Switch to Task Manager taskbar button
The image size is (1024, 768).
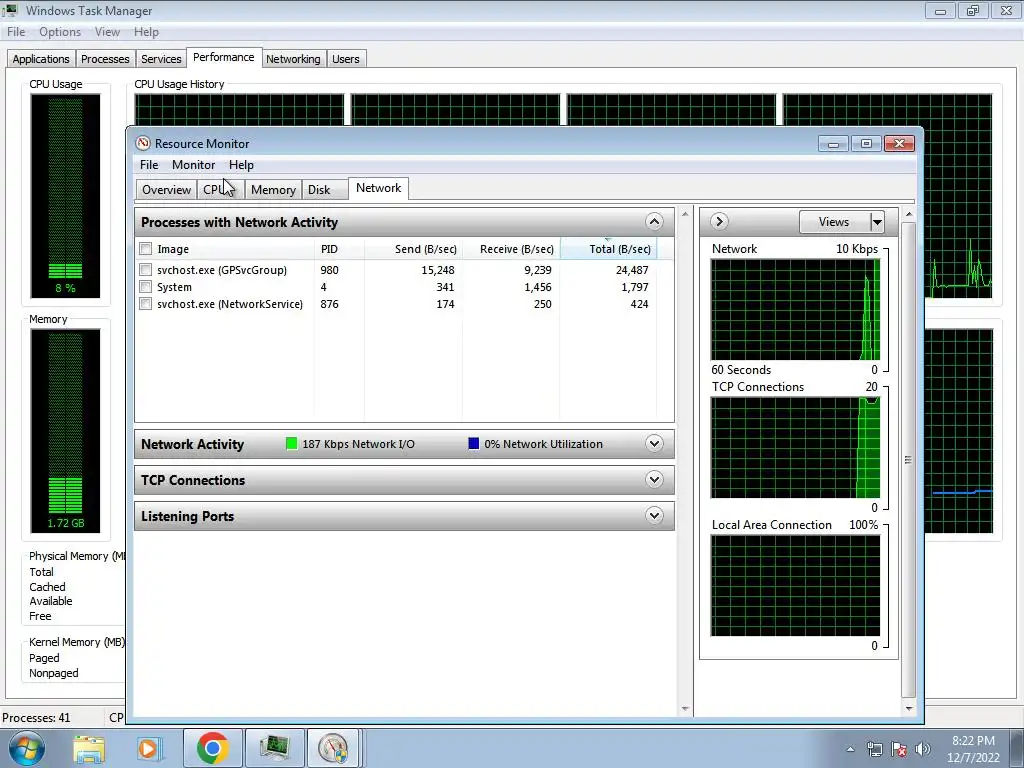275,748
